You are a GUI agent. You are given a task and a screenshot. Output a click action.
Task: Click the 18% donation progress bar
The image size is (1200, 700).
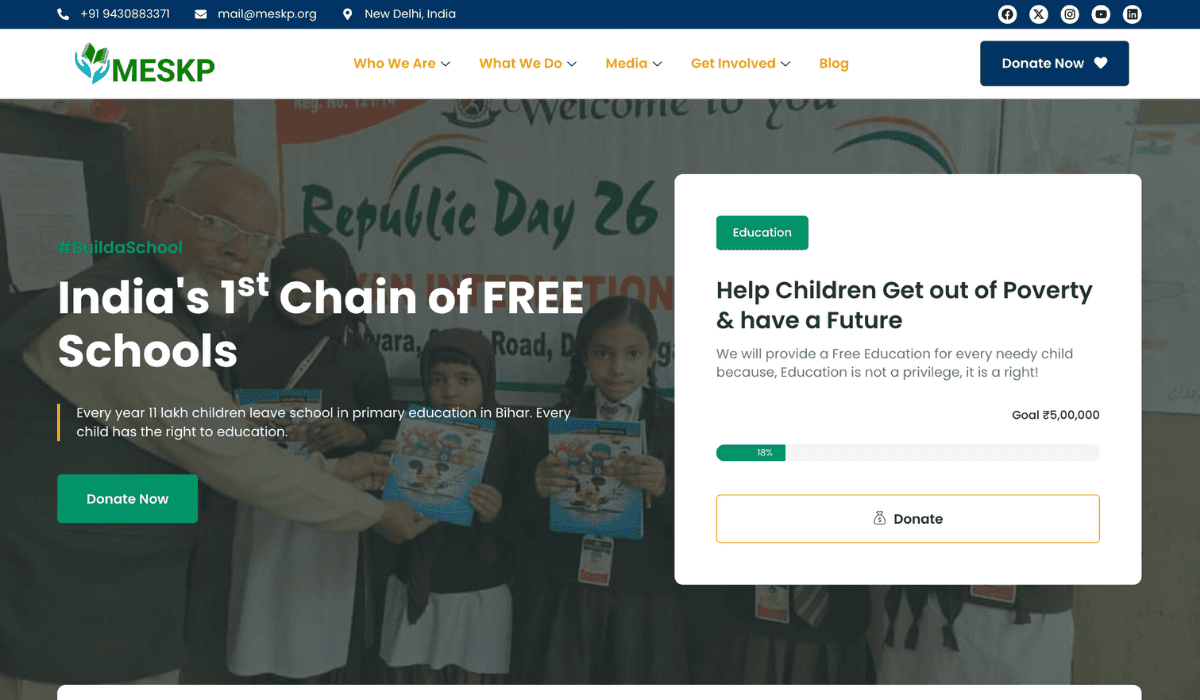tap(908, 453)
